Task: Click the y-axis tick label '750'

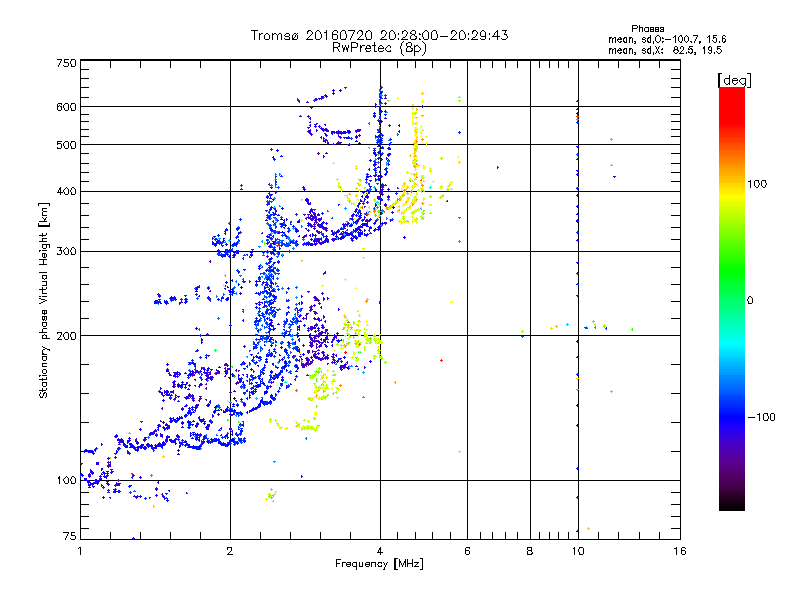Action: (66, 63)
